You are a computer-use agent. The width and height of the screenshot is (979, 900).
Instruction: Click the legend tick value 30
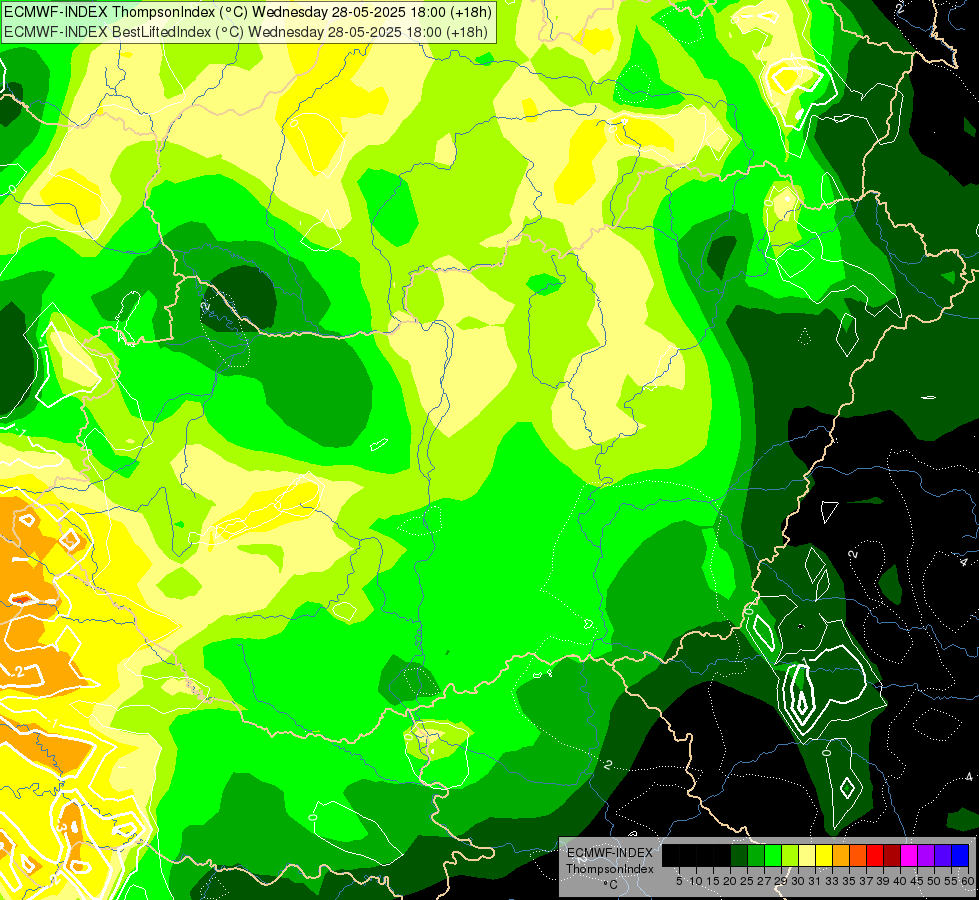tap(798, 881)
